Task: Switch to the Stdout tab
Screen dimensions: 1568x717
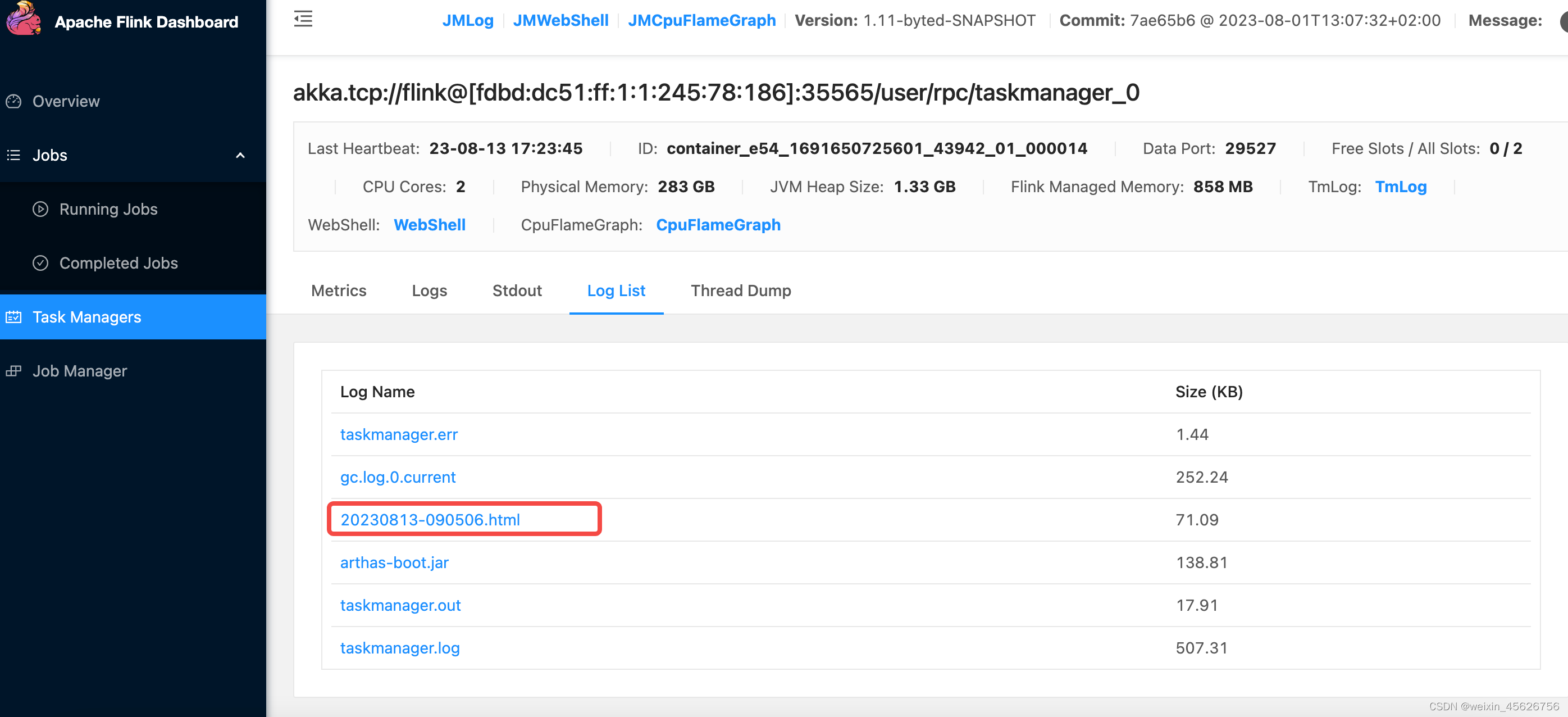Action: tap(517, 291)
